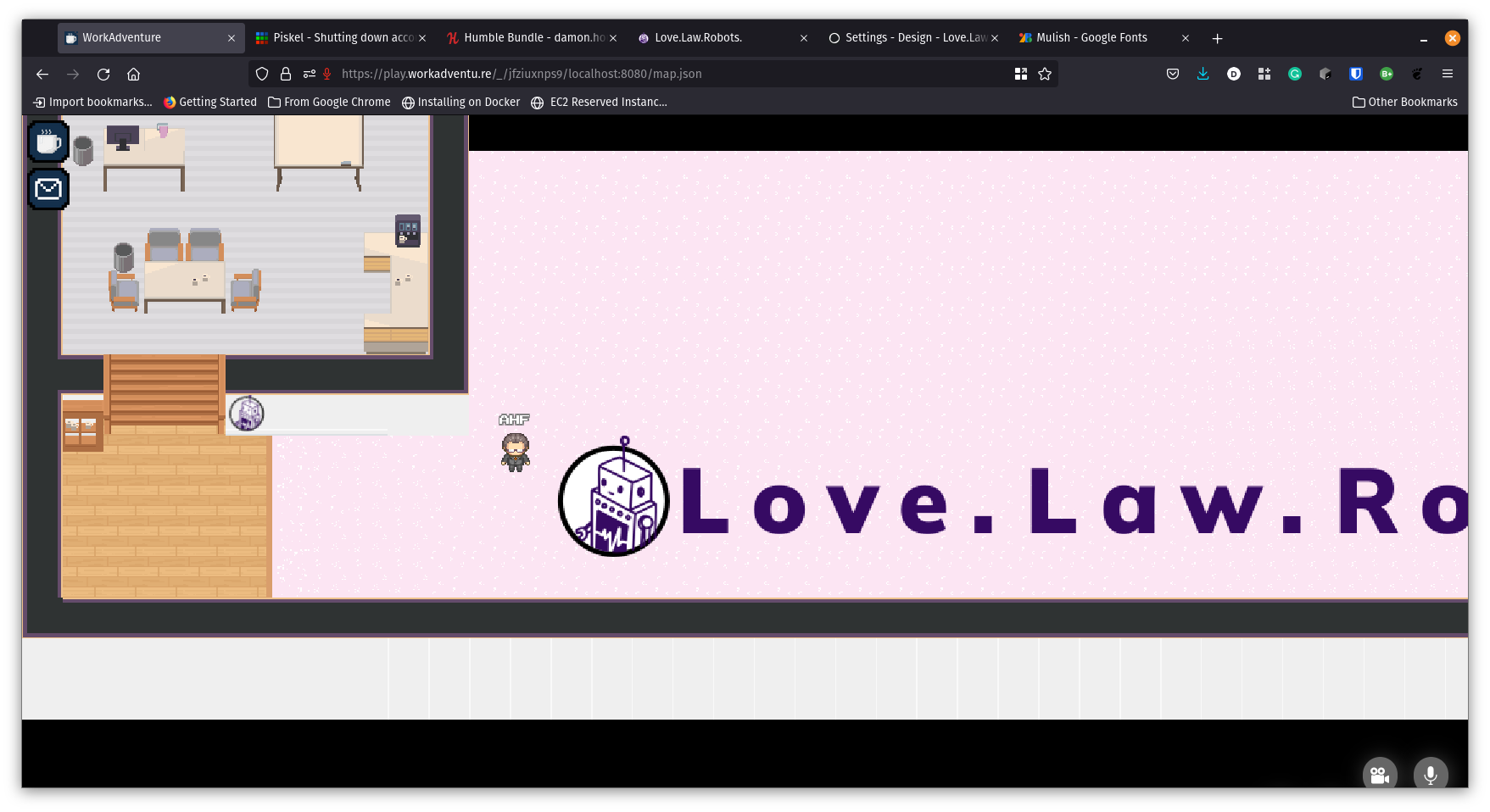Reload the page
Image resolution: width=1490 pixels, height=812 pixels.
[103, 74]
